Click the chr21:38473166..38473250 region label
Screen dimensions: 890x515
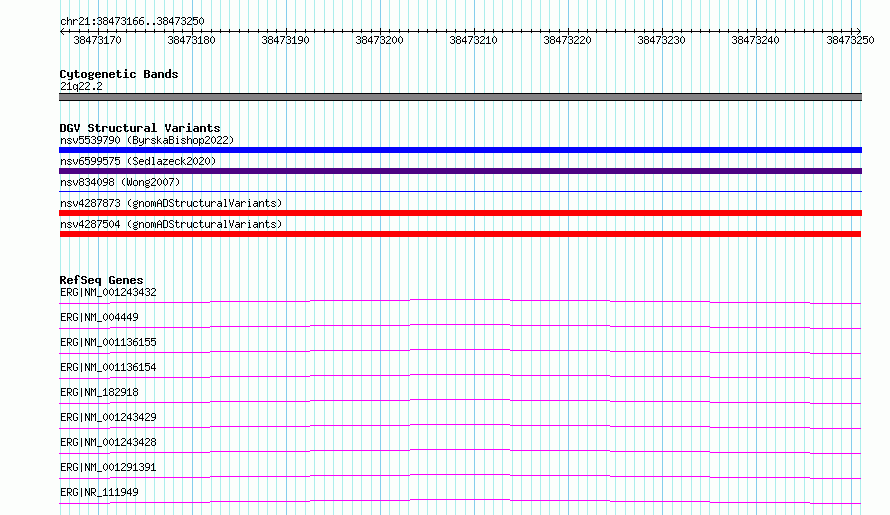(x=132, y=21)
